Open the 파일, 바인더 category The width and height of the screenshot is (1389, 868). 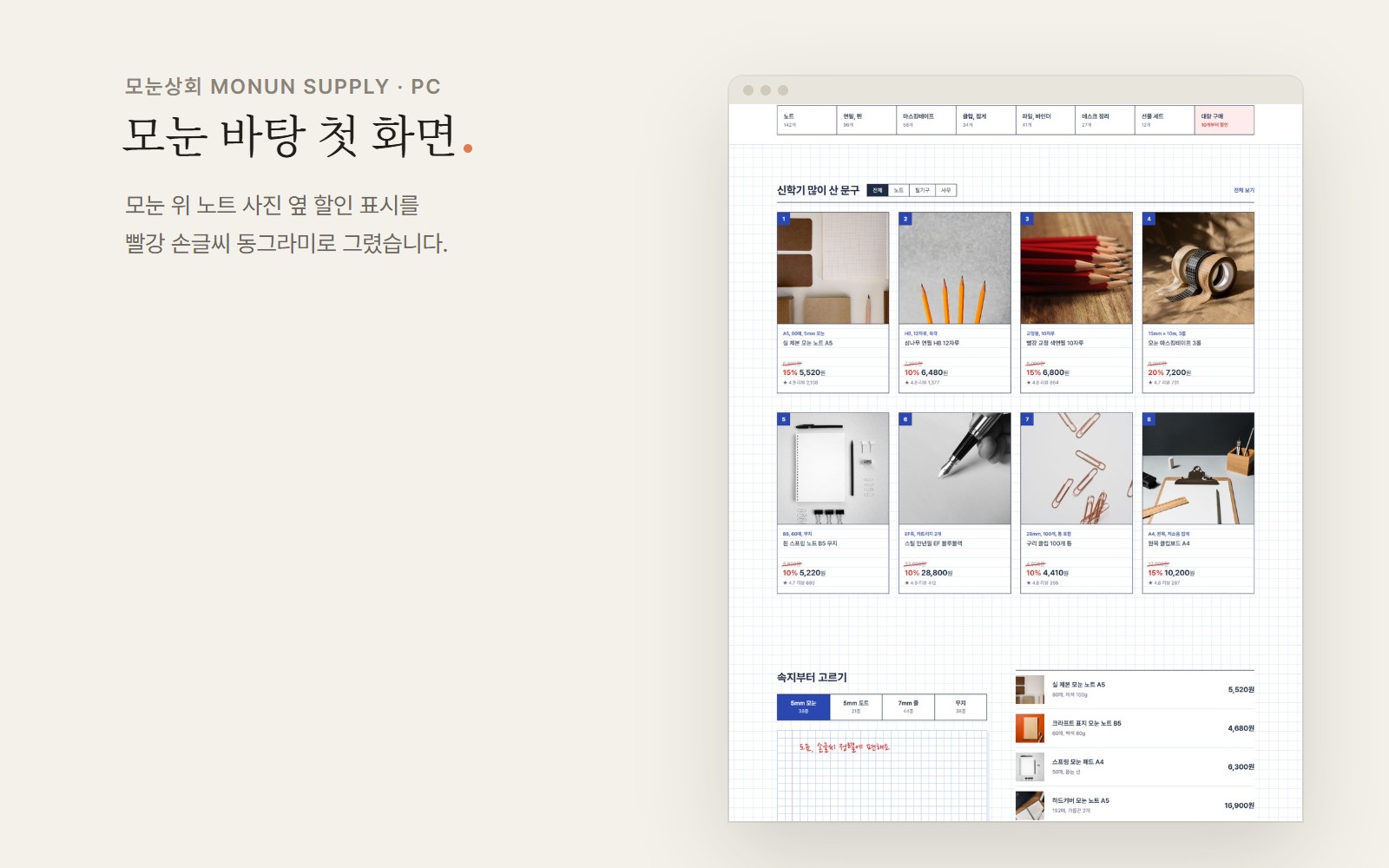click(1045, 120)
